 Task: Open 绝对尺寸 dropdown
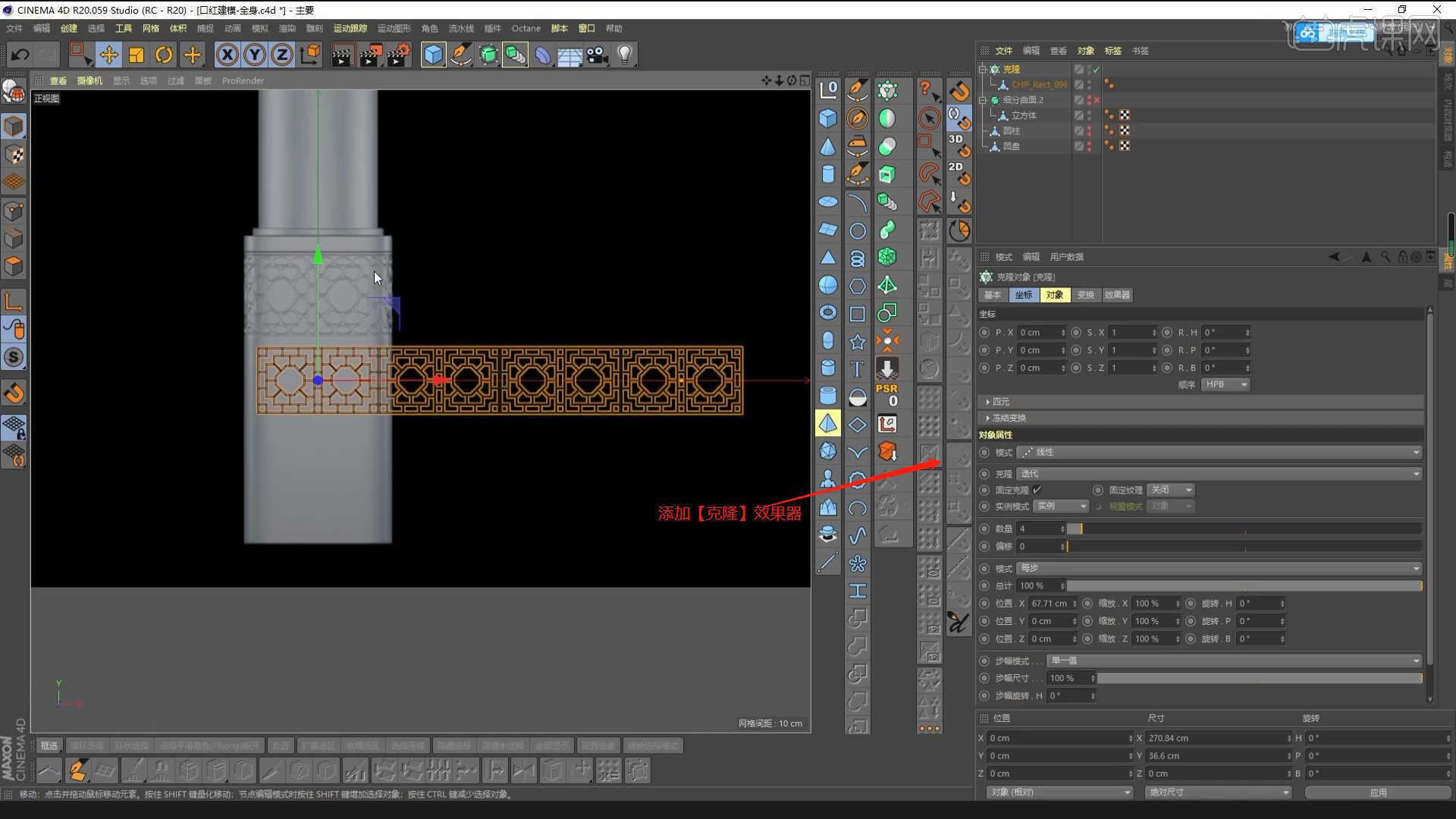(x=1218, y=792)
